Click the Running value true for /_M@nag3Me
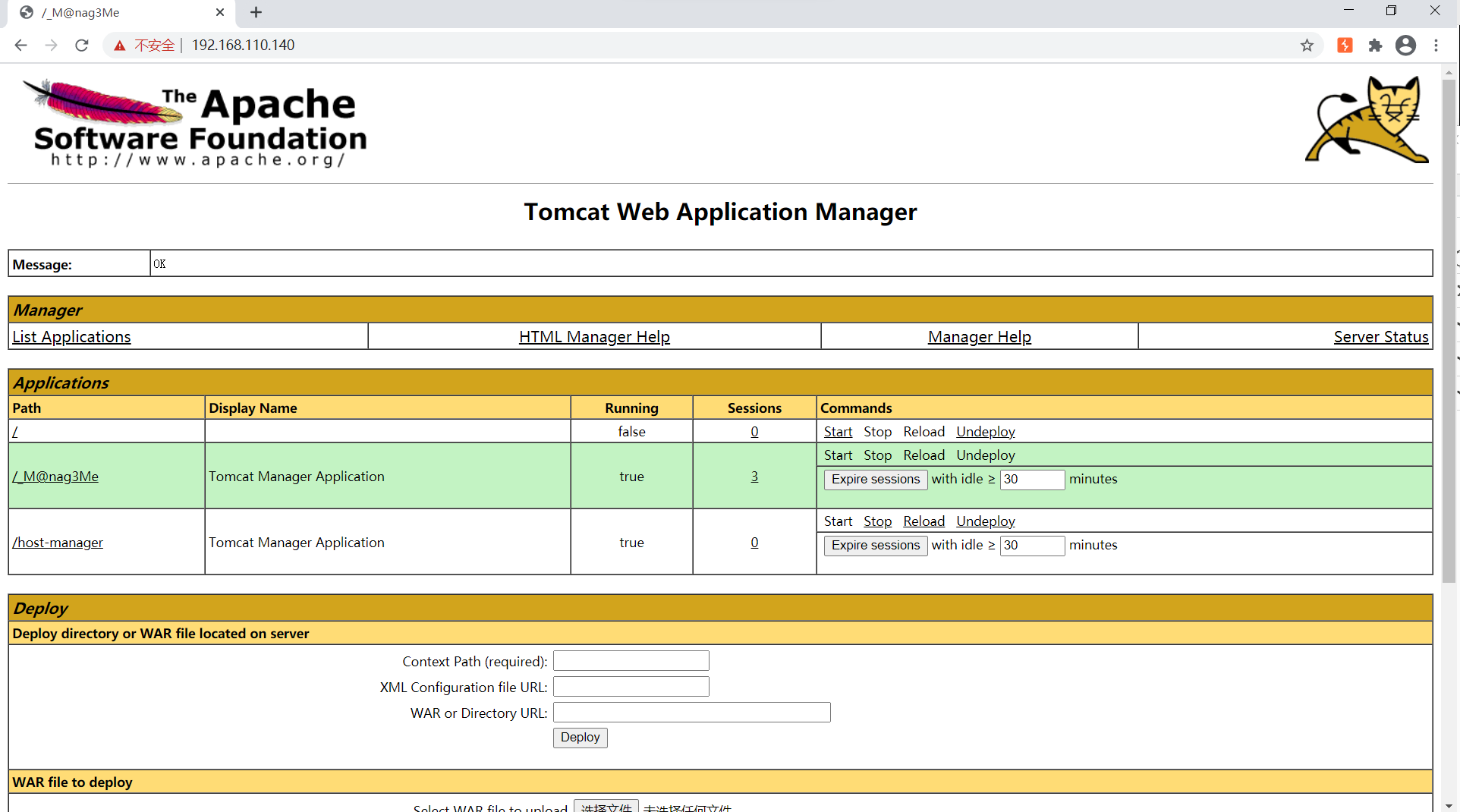 point(631,477)
